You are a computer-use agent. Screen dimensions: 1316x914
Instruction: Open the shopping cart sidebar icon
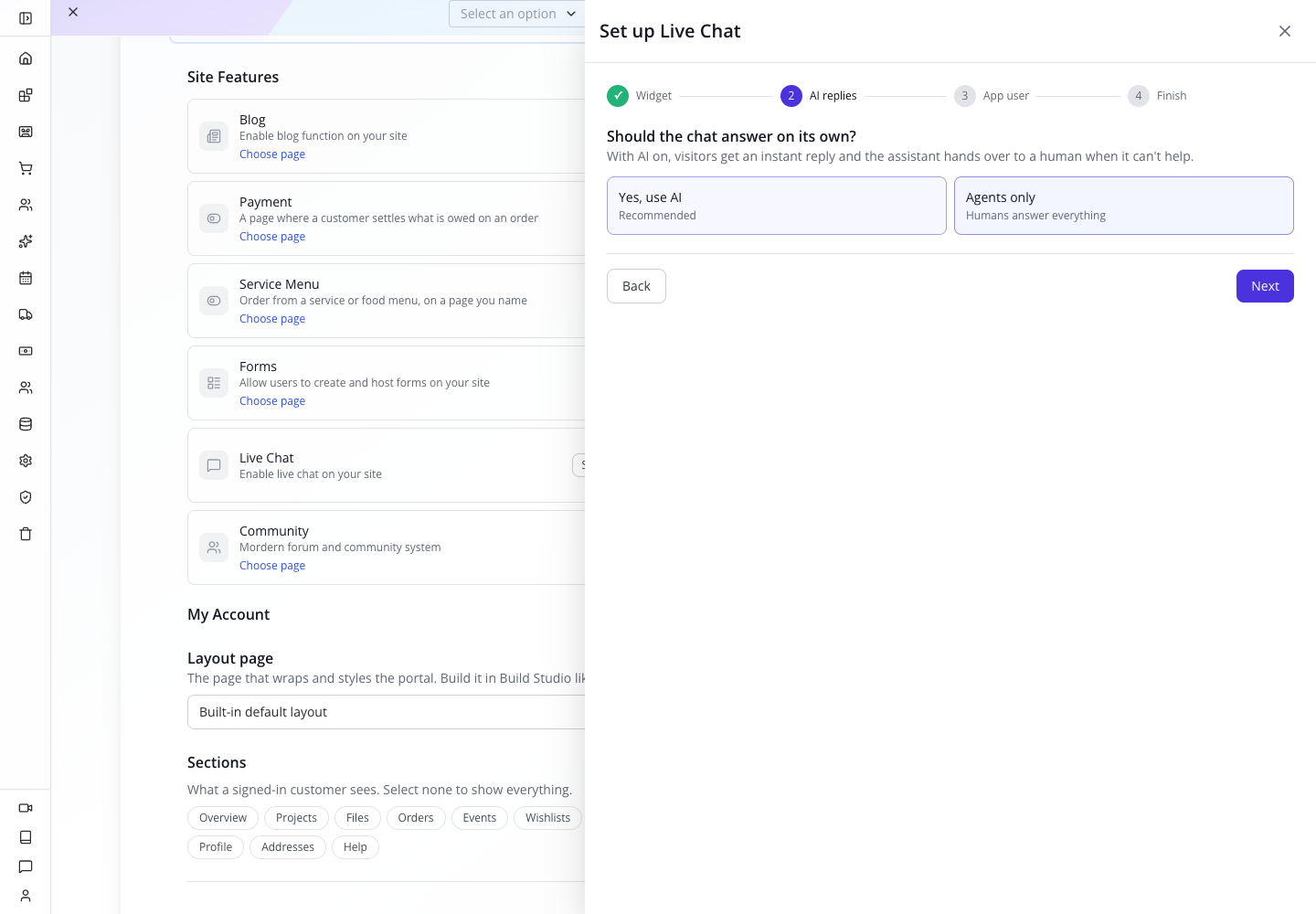coord(26,168)
